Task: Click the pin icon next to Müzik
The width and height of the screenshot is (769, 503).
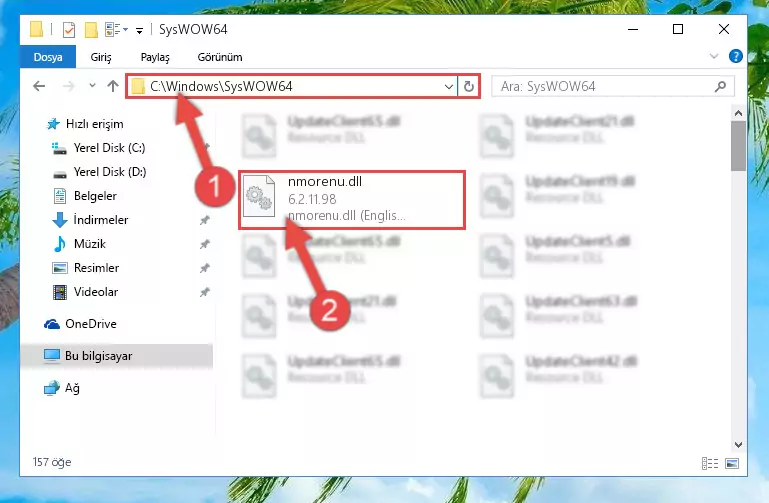Action: (205, 244)
